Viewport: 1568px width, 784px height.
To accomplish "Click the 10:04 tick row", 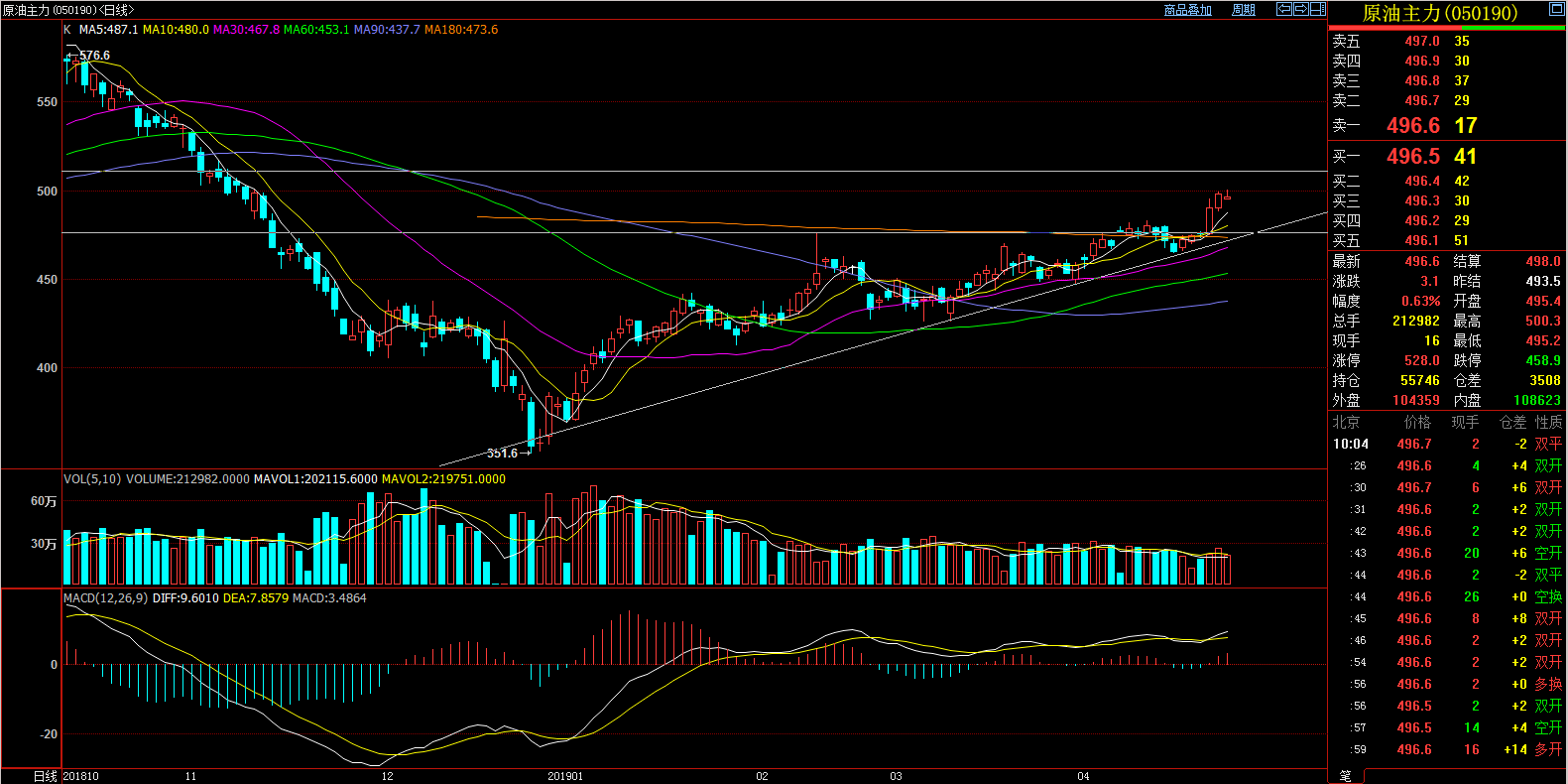I will pos(1447,445).
